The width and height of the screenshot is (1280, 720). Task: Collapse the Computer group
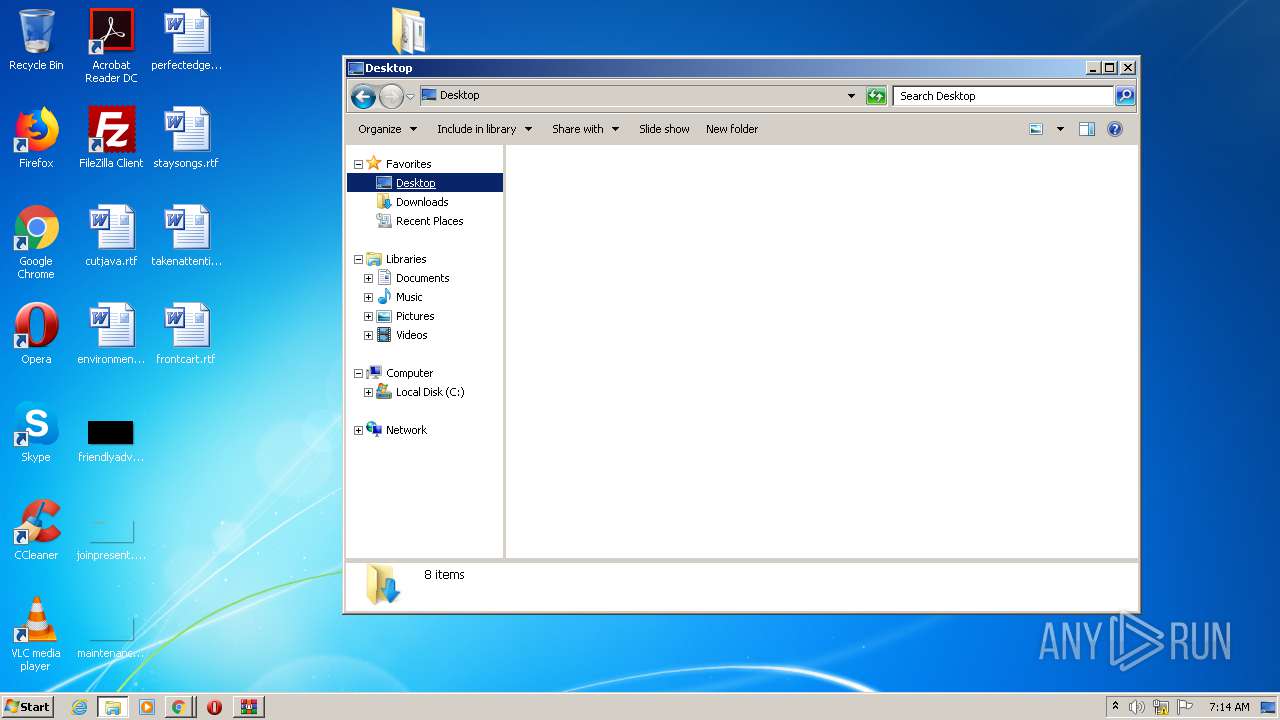point(358,373)
